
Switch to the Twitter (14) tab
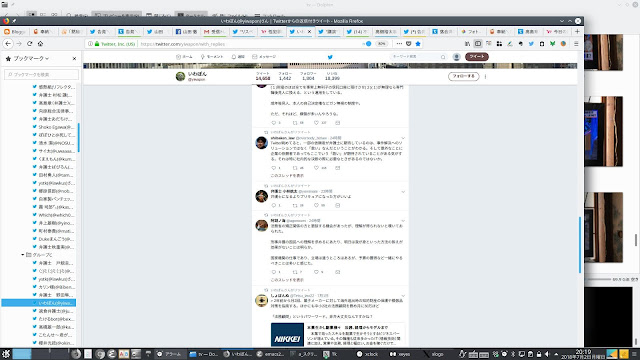[357, 31]
